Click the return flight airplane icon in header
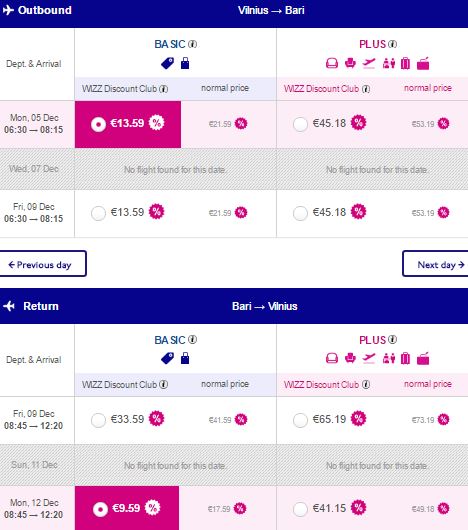 pos(9,306)
